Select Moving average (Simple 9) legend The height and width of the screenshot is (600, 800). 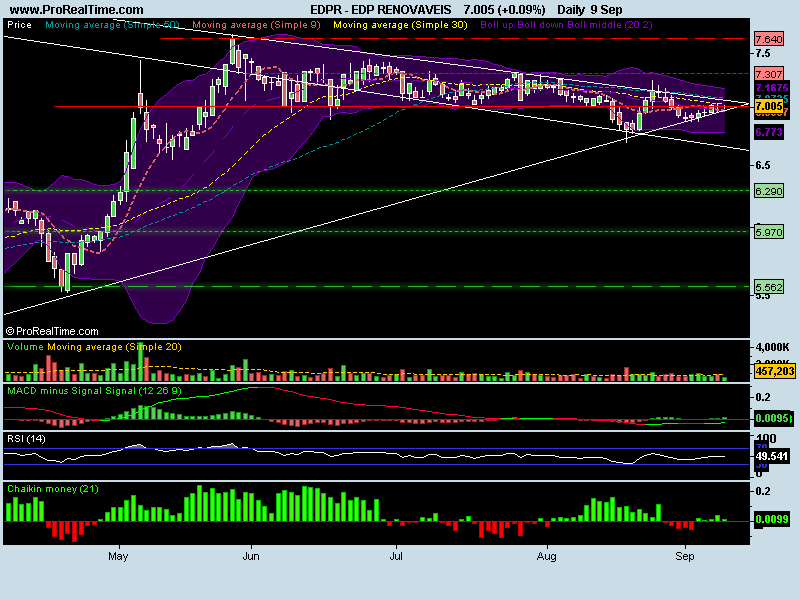[256, 24]
